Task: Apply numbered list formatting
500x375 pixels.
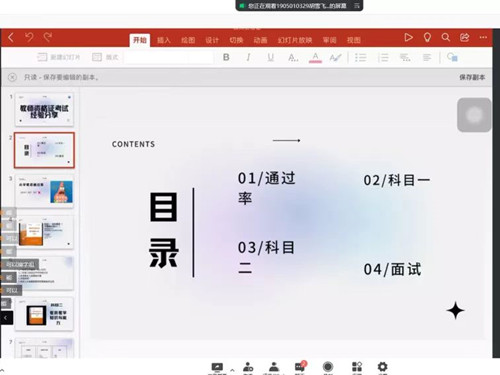Action: (383, 58)
